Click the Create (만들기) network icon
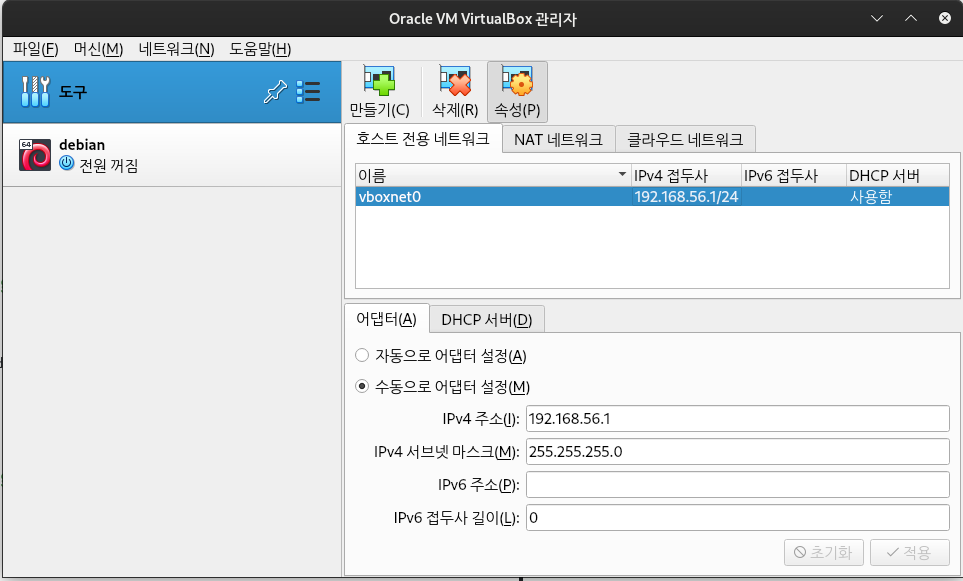 click(379, 81)
